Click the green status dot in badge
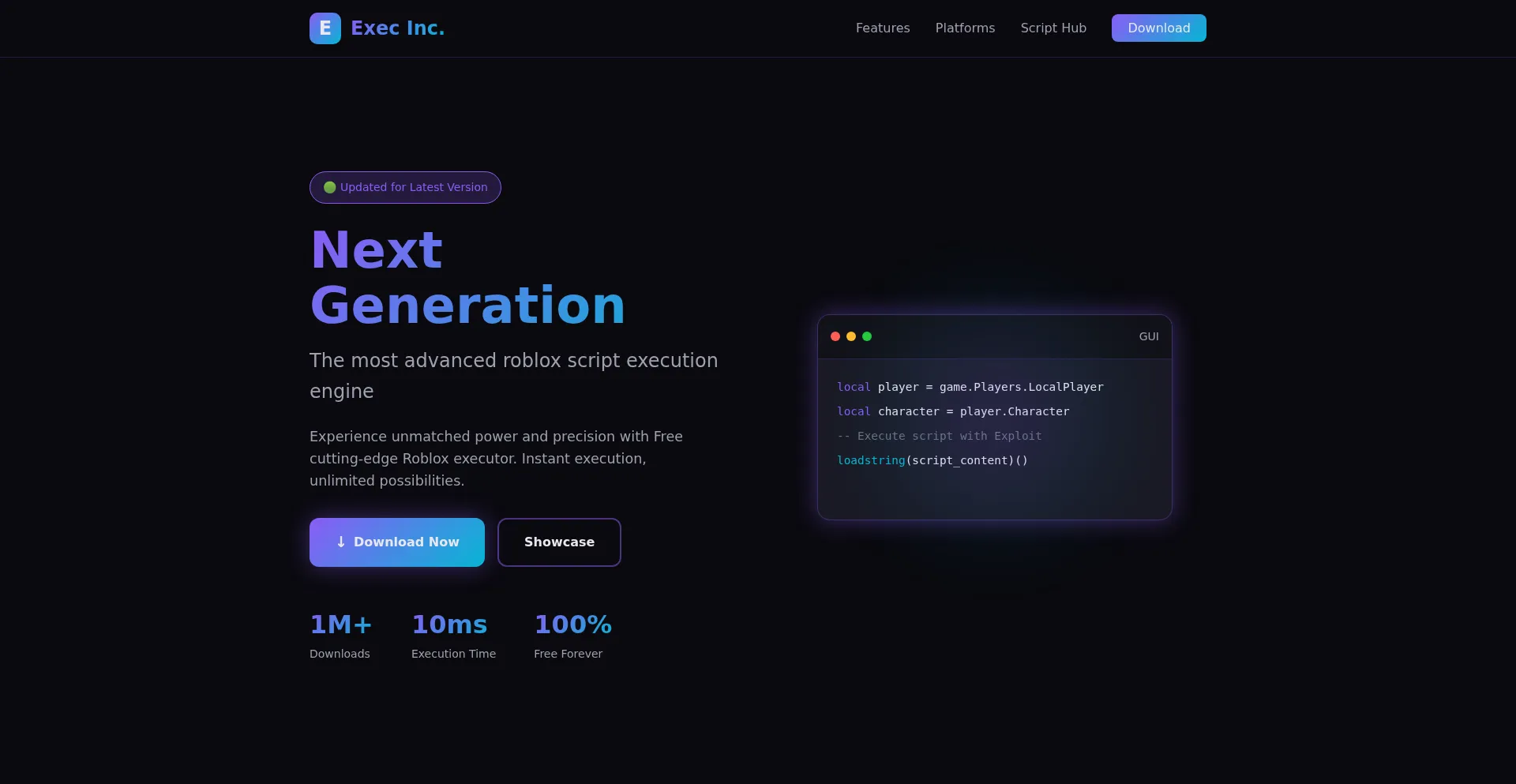 point(330,188)
